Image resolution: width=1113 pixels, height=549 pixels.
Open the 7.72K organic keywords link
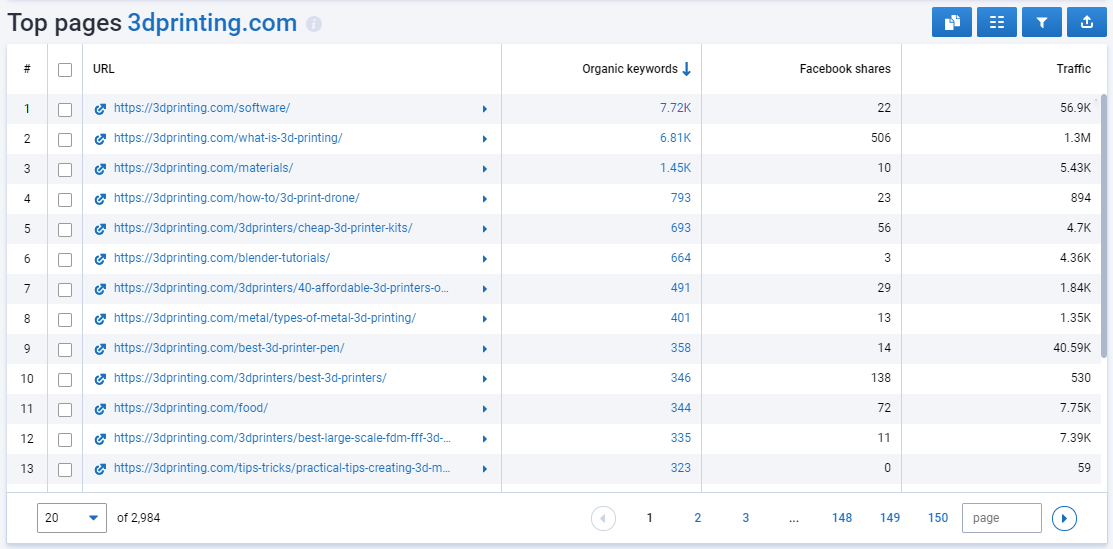[x=675, y=108]
